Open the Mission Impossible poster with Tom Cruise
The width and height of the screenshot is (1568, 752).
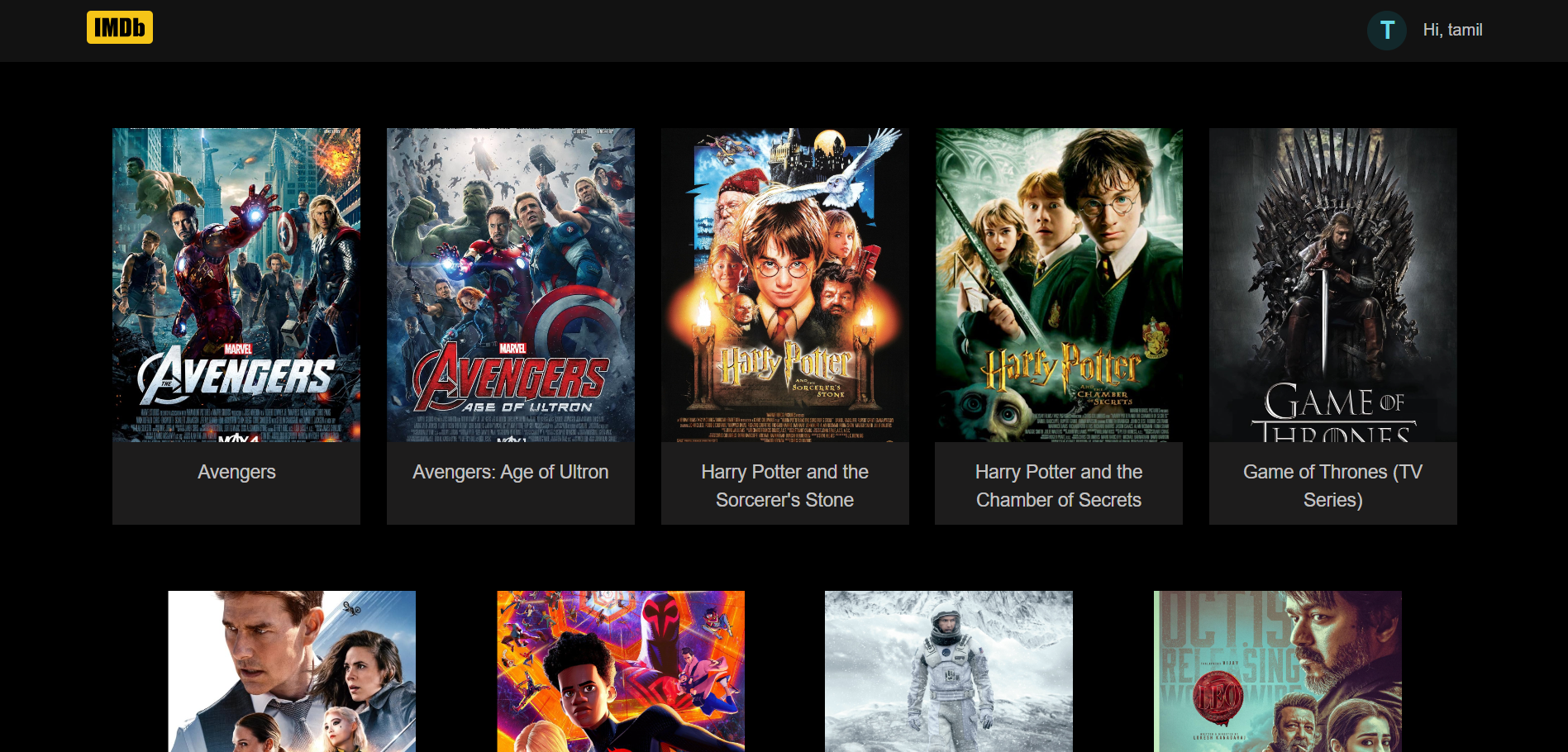point(292,671)
